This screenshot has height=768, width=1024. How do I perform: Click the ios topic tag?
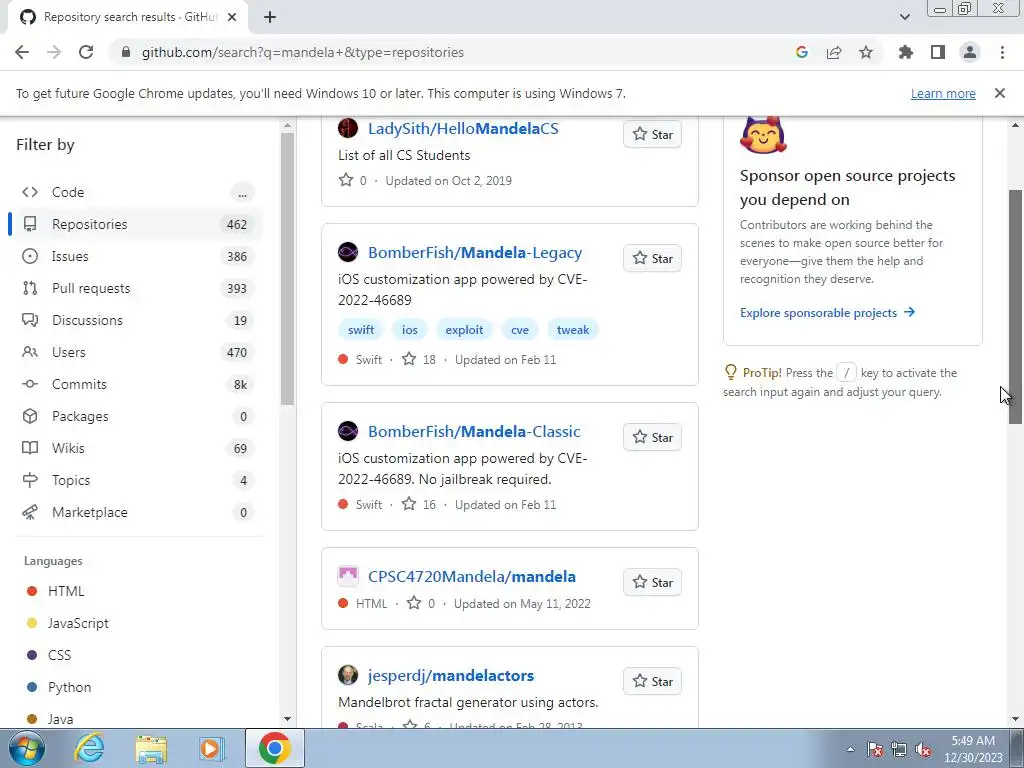[x=409, y=330]
